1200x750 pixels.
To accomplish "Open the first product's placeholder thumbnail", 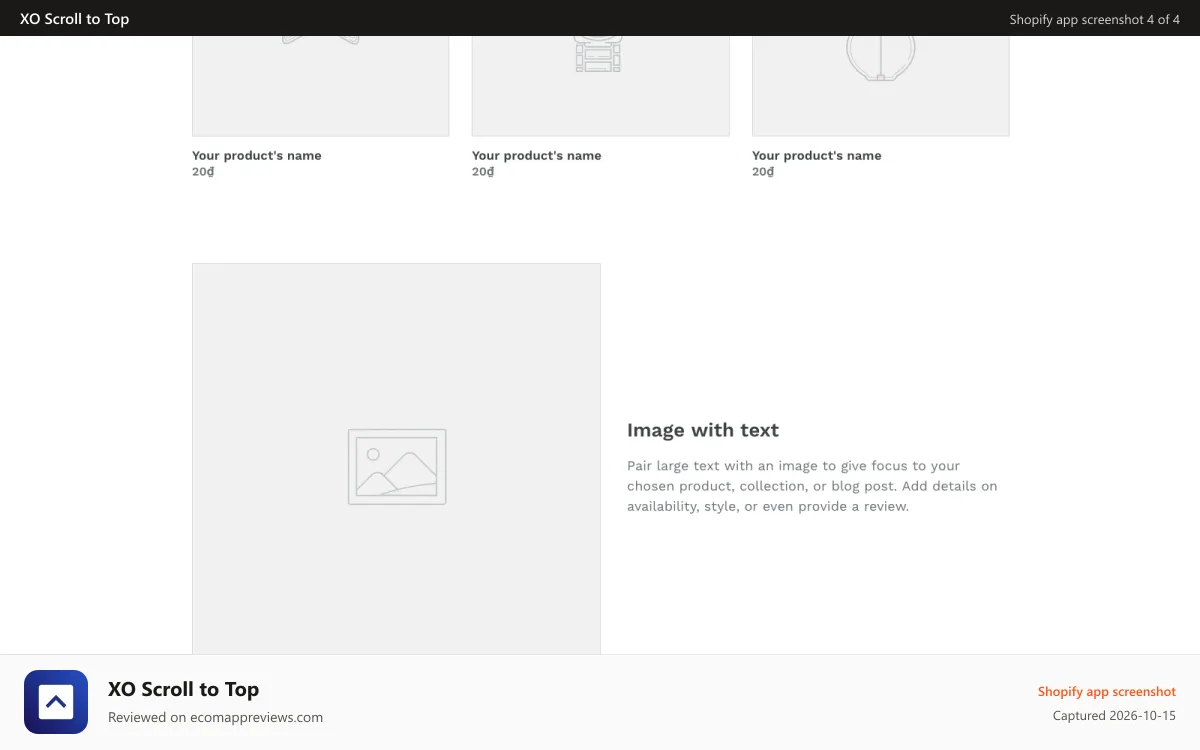I will (320, 86).
